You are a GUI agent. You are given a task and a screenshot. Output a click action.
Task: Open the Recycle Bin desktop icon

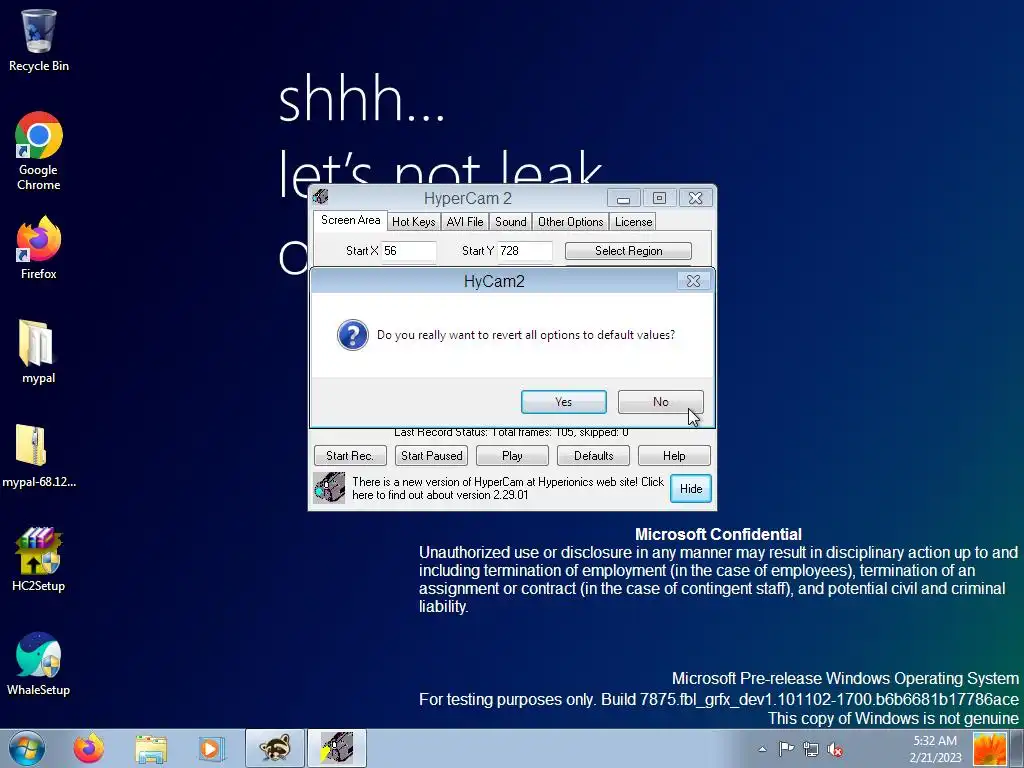[x=39, y=40]
